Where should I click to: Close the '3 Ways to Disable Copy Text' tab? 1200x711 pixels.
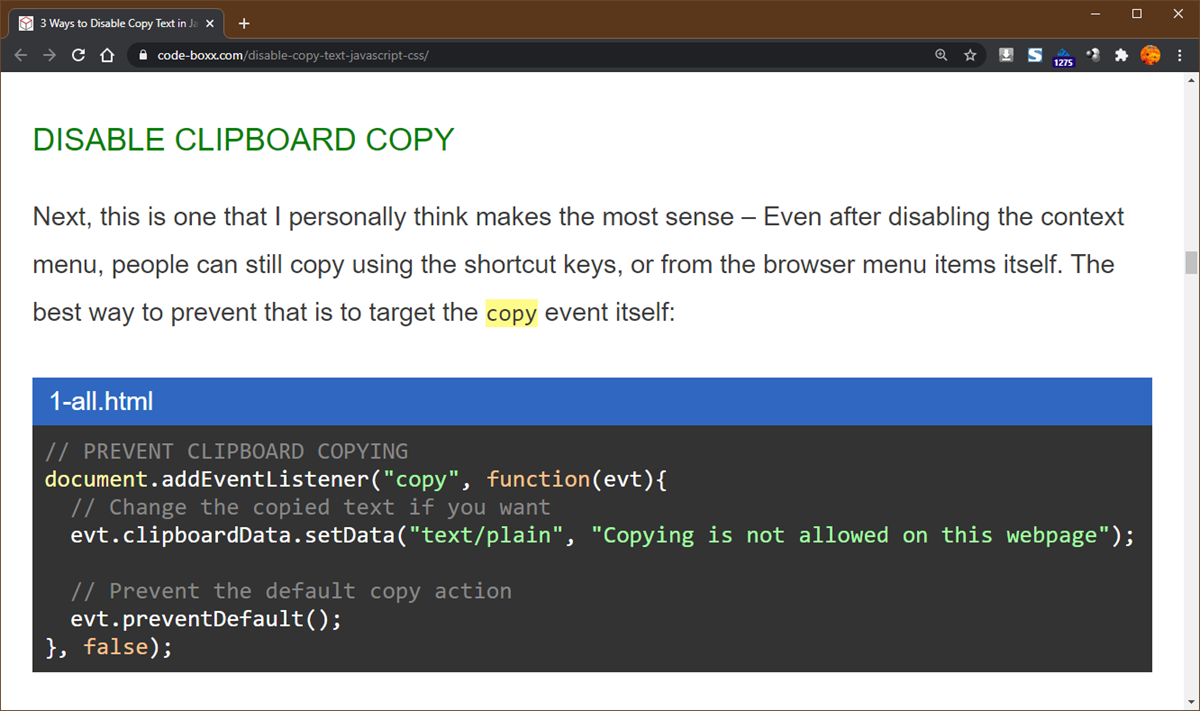click(210, 23)
